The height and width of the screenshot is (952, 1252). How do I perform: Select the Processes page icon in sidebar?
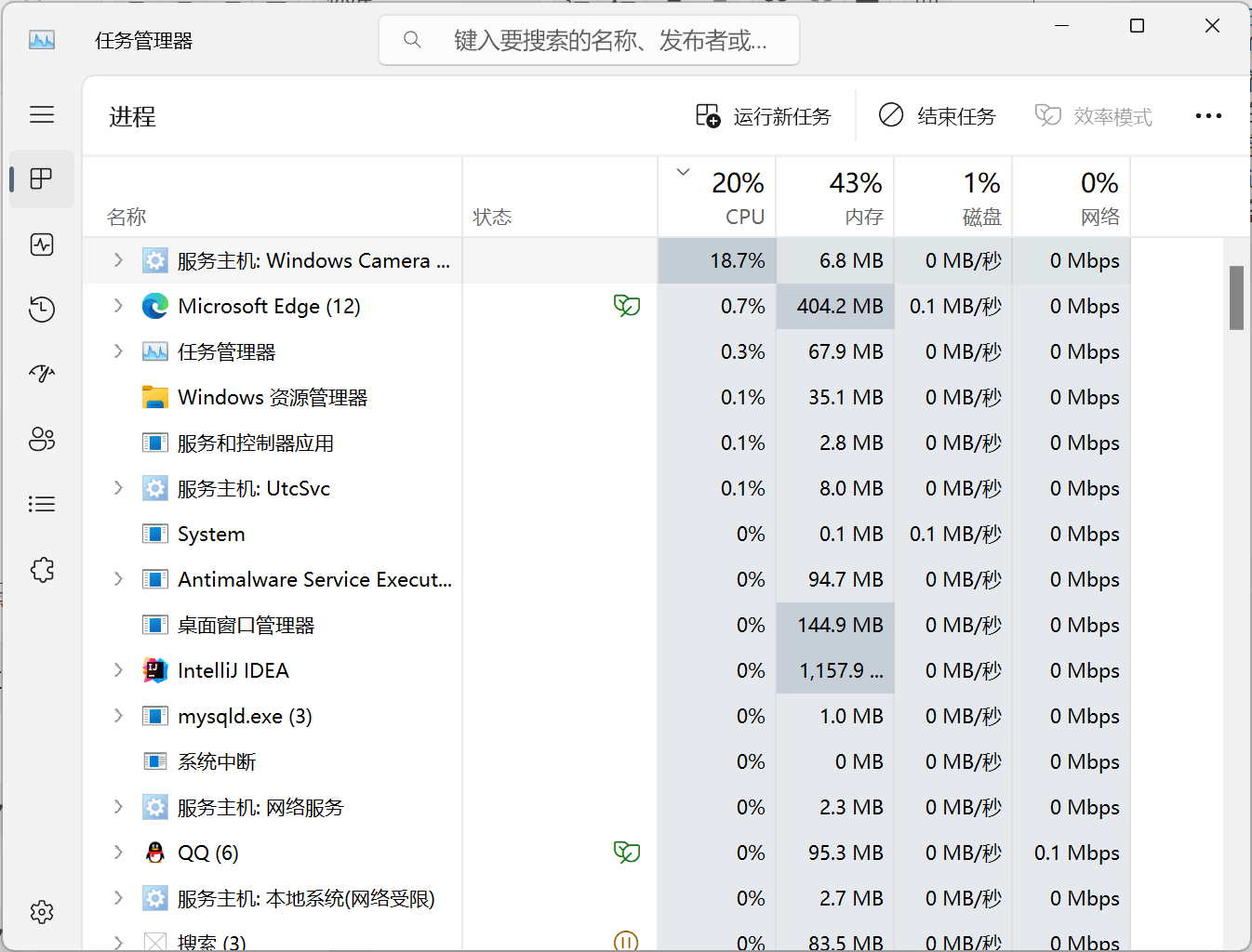point(42,178)
